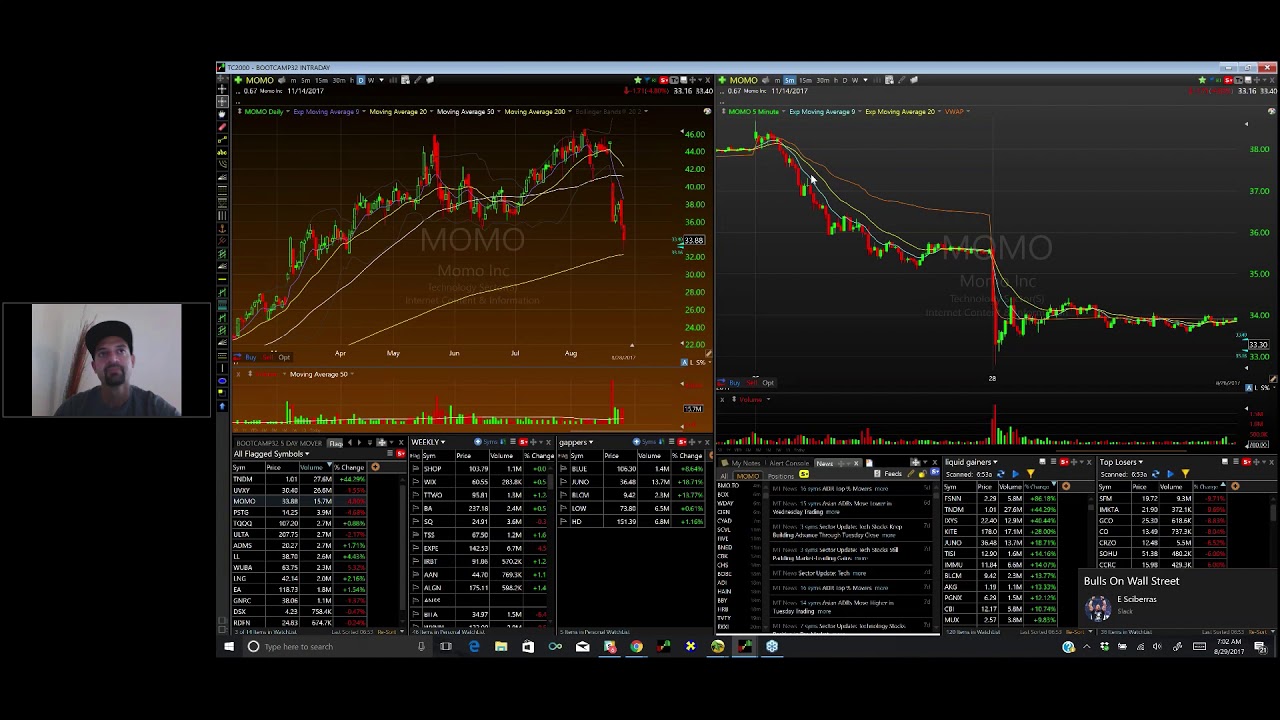Click the pencil edit icon in News panel
Image resolution: width=1280 pixels, height=720 pixels.
(911, 474)
